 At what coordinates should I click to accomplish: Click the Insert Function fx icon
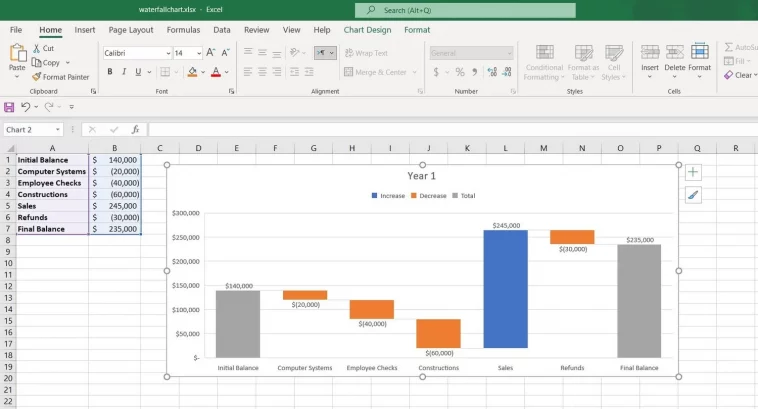pyautogui.click(x=135, y=130)
